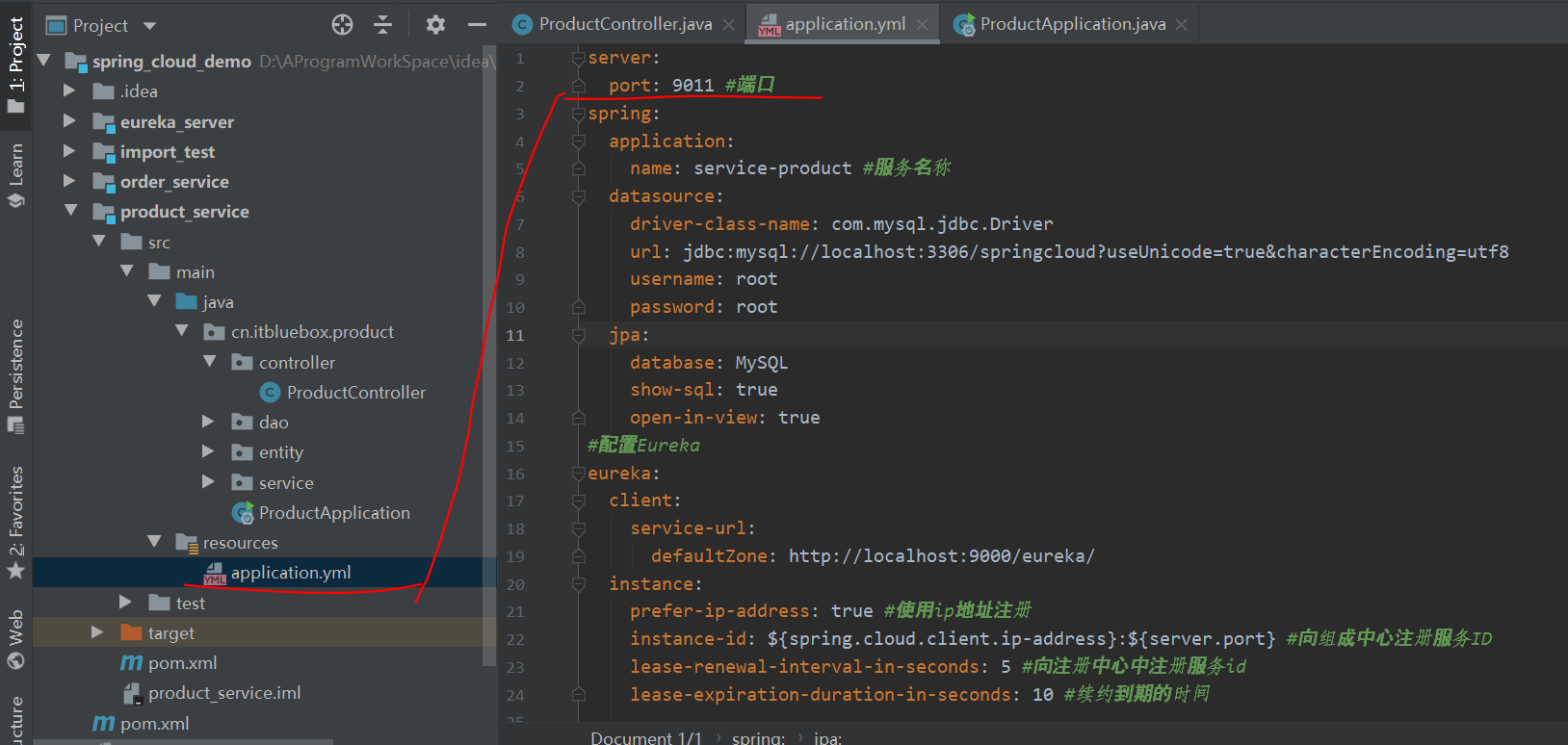Expand the target folder

coord(96,632)
